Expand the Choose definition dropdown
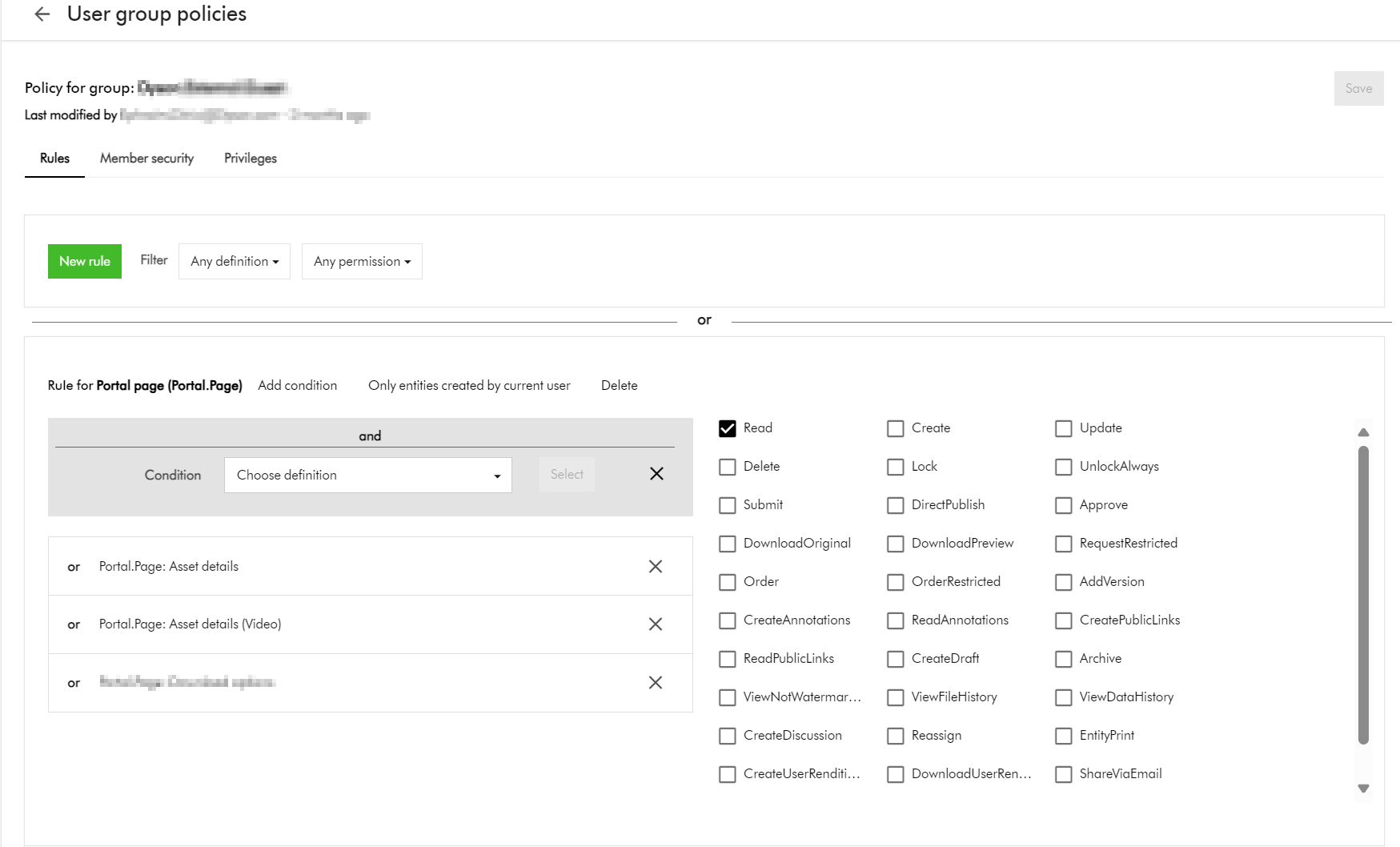The image size is (1400, 847). coord(367,476)
